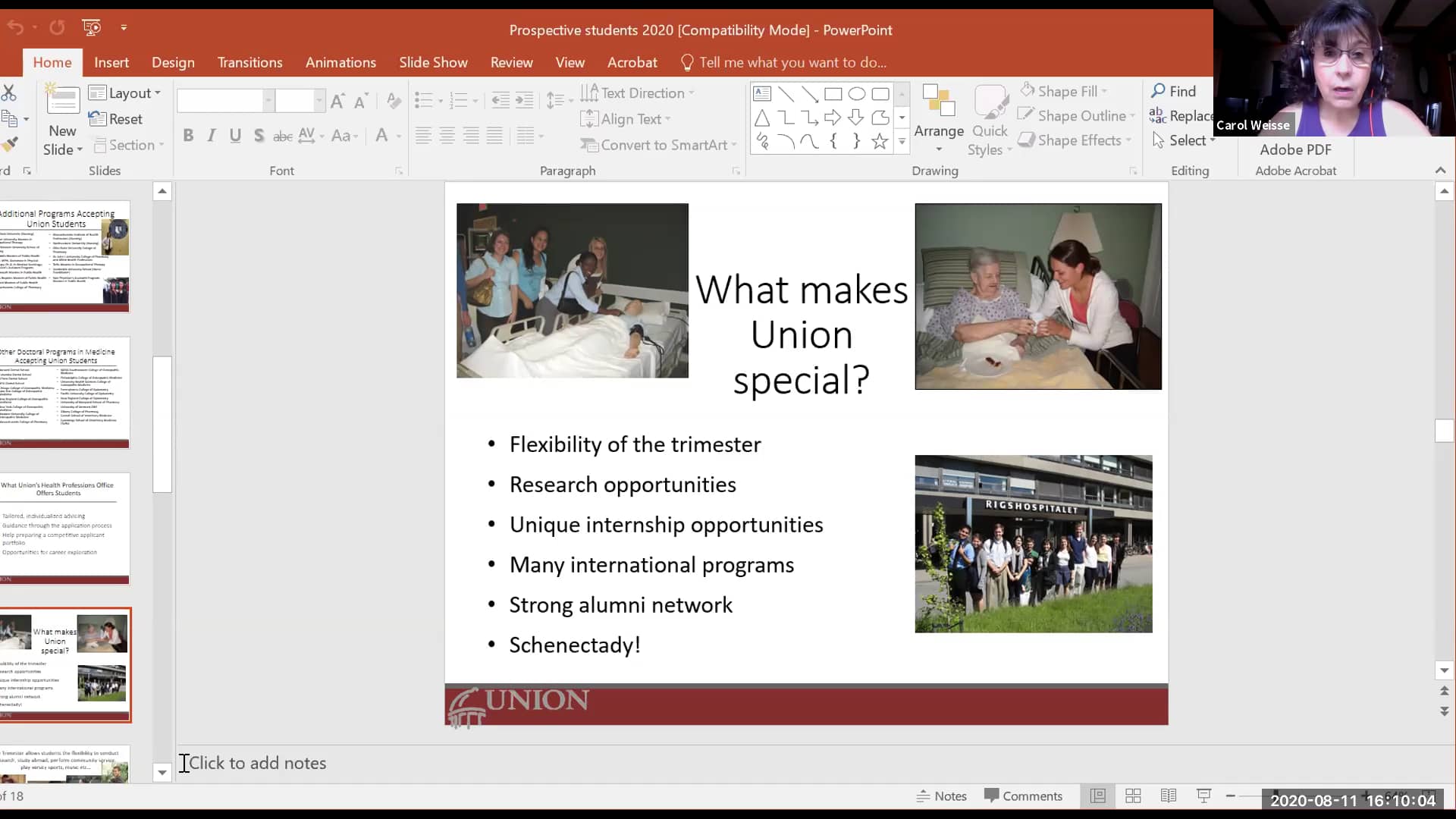Screen dimensions: 1456x819
Task: Open Align Text dropdown
Action: 626,119
